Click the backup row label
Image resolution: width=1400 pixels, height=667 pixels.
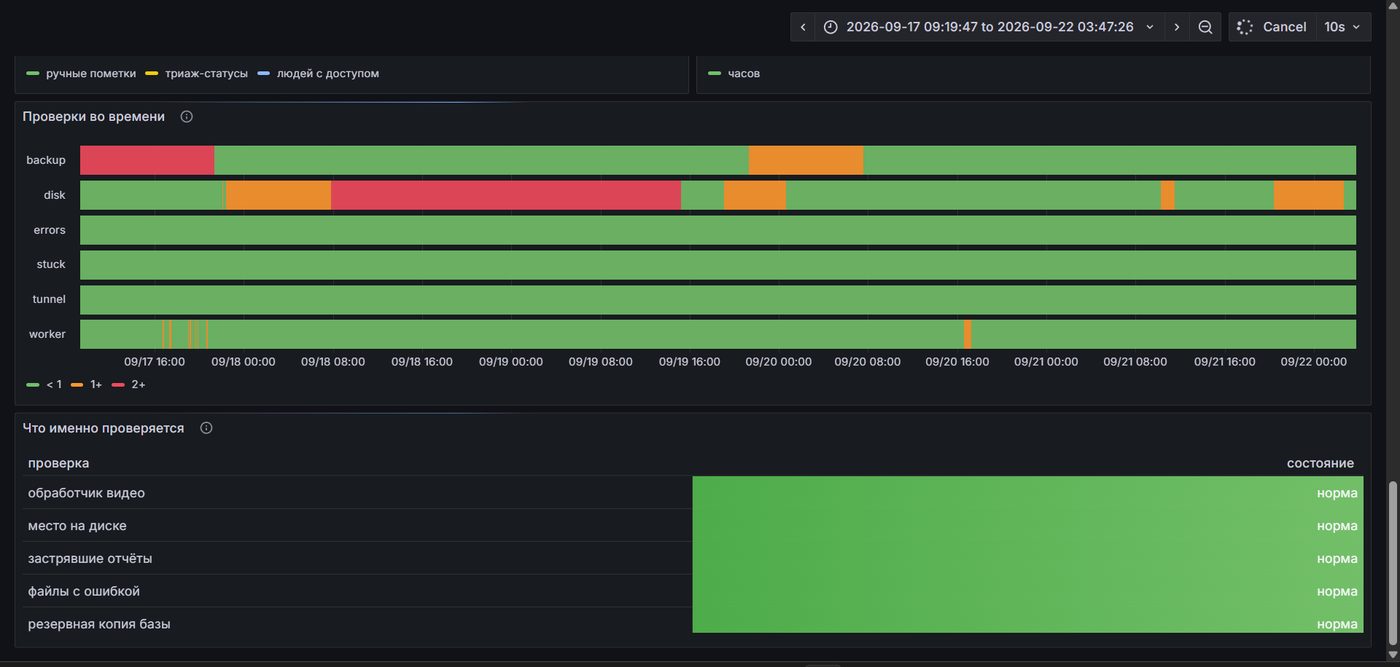pyautogui.click(x=46, y=160)
